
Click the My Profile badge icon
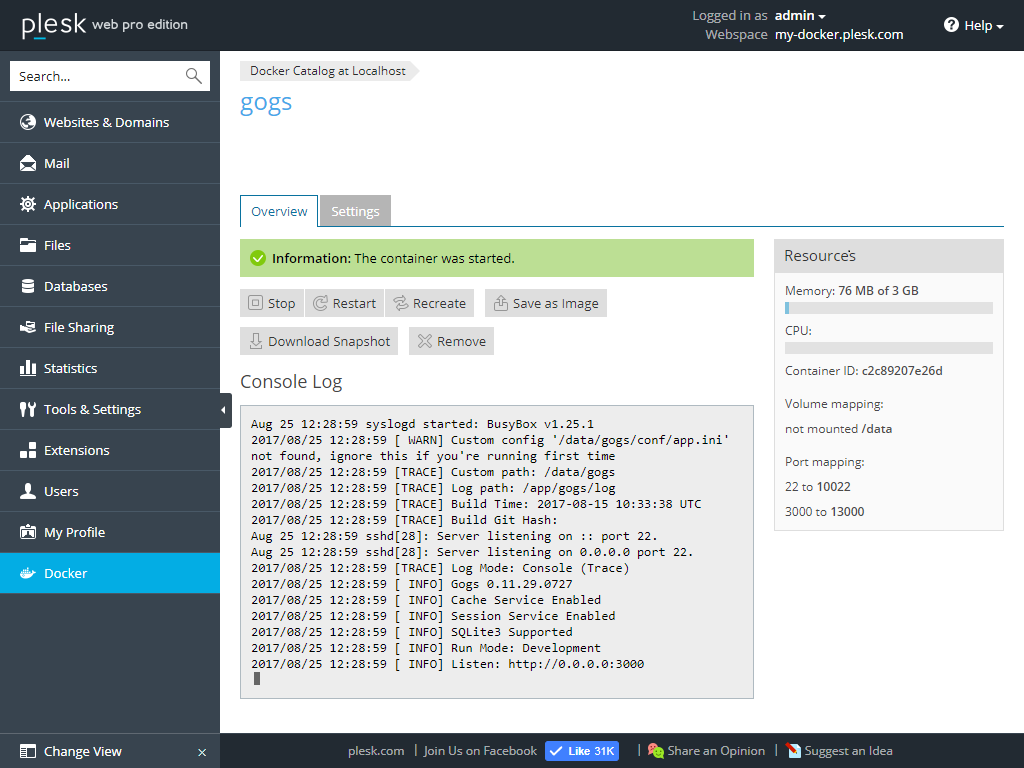pos(27,532)
